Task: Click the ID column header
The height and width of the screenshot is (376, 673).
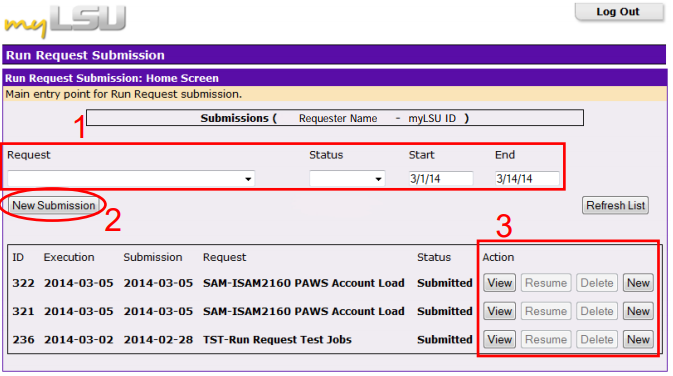Action: point(18,257)
